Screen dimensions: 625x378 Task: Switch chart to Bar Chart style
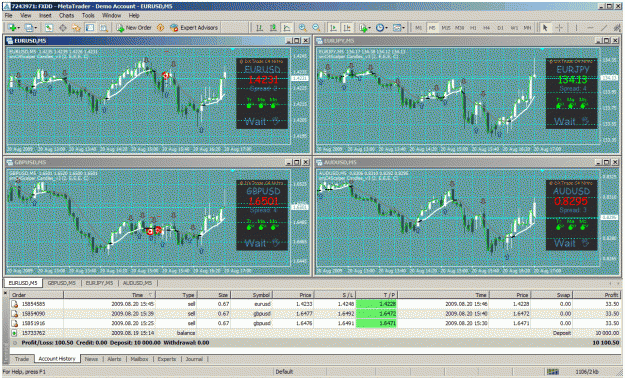(259, 28)
